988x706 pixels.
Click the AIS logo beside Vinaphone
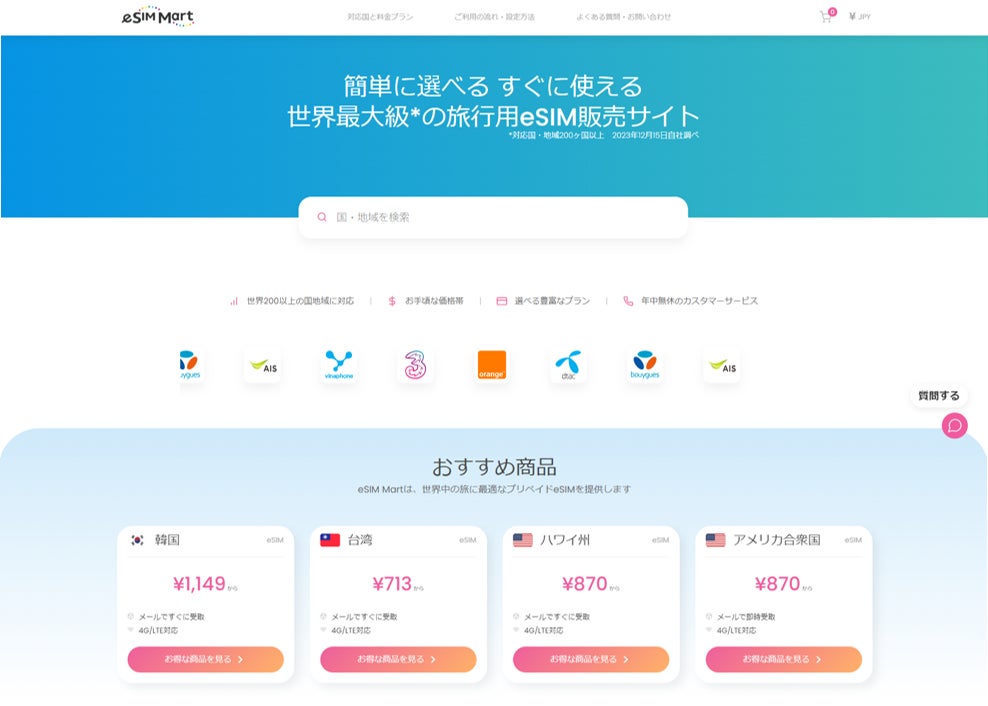click(x=263, y=366)
